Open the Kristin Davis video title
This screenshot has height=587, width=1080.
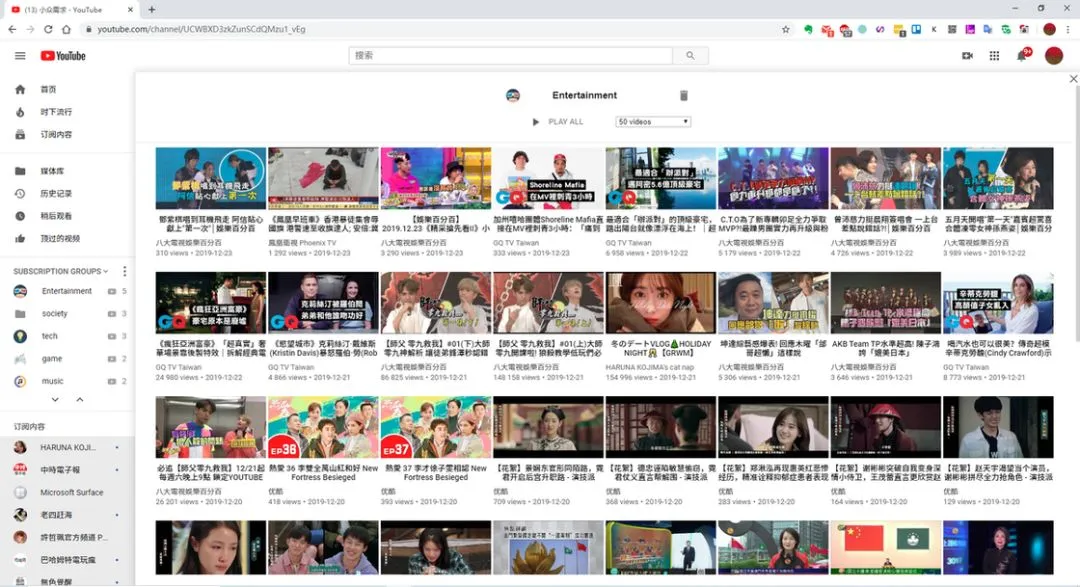[x=323, y=348]
